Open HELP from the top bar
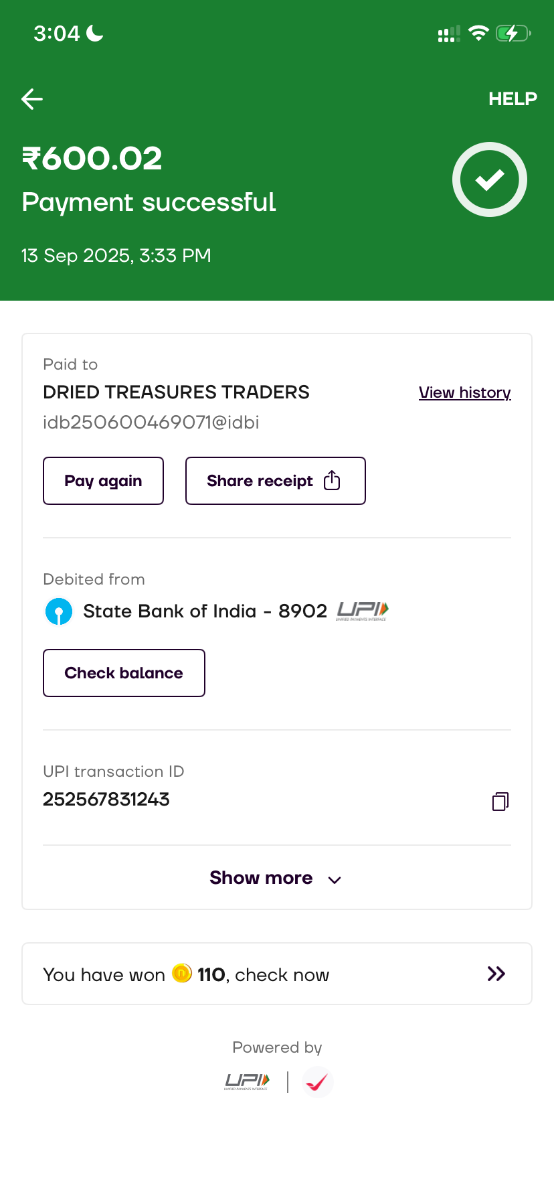 (513, 99)
